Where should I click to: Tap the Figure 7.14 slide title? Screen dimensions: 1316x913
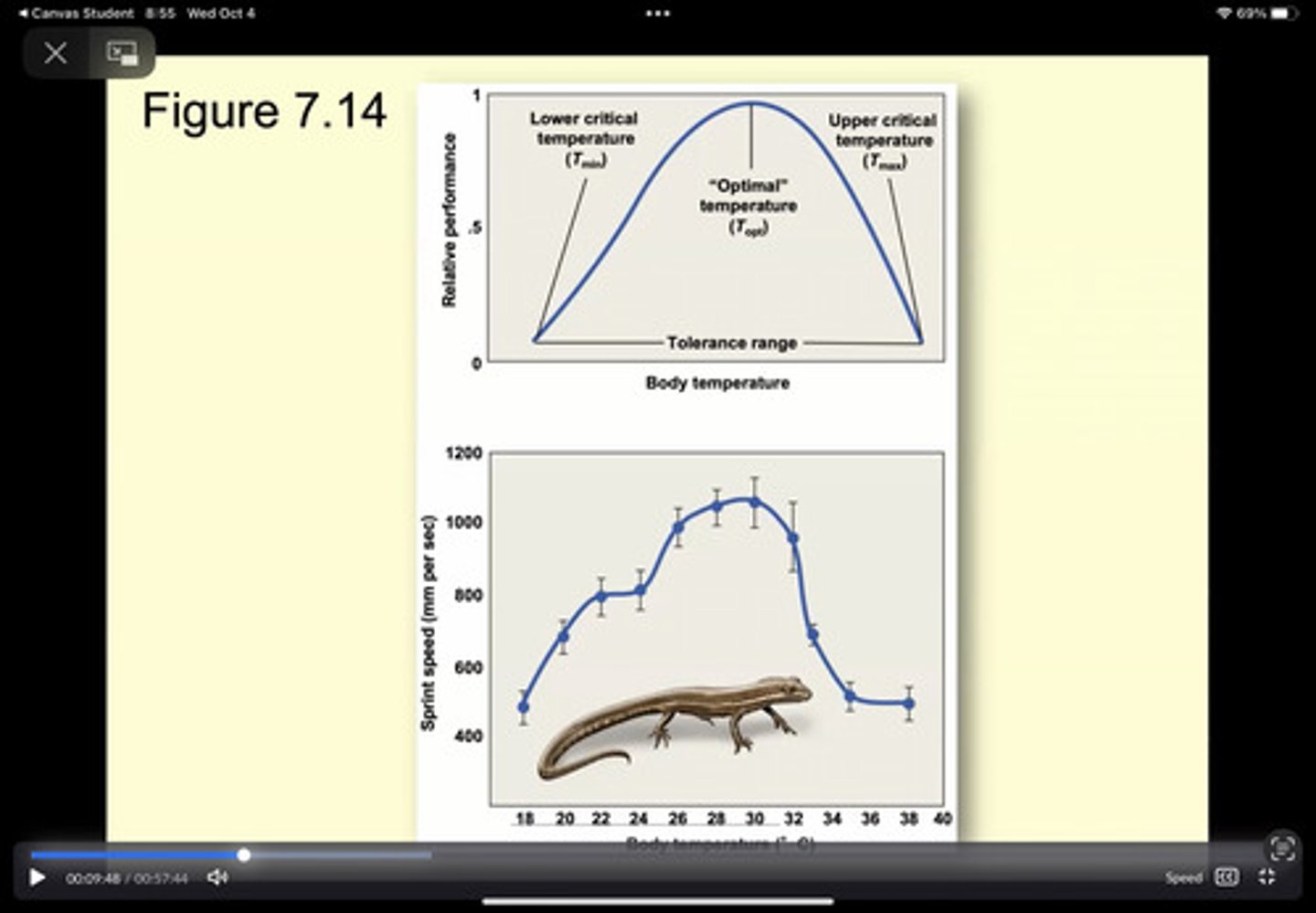[264, 111]
